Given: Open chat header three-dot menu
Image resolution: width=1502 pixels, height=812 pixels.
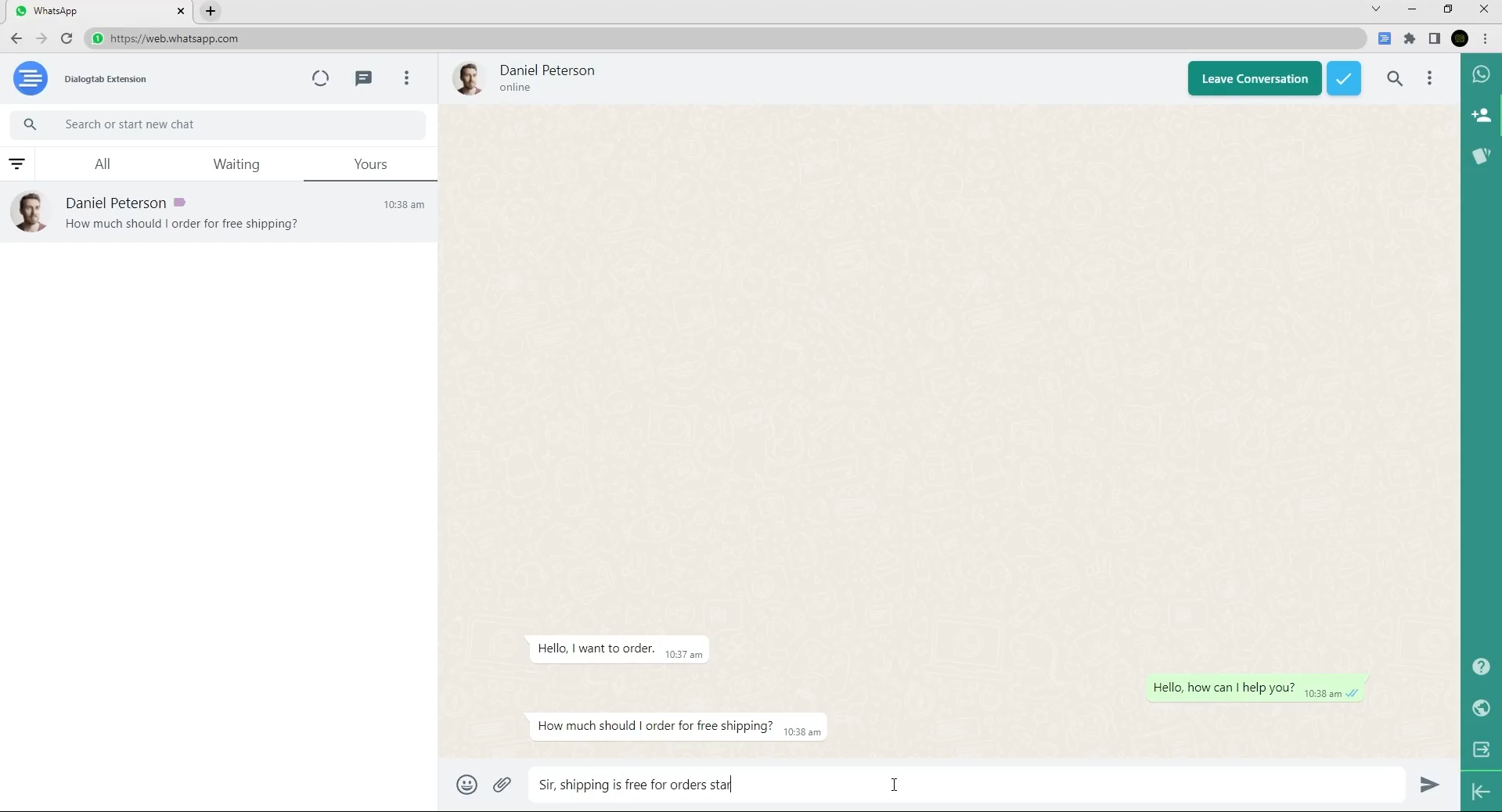Looking at the screenshot, I should (x=1430, y=78).
